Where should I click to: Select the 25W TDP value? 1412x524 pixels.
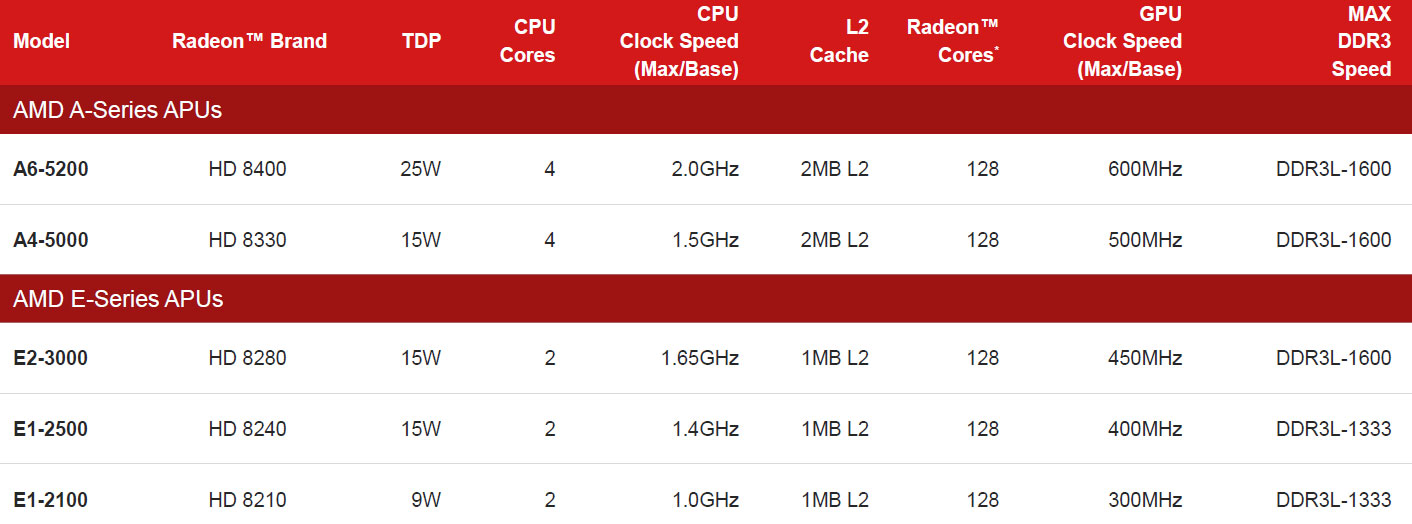(x=421, y=169)
